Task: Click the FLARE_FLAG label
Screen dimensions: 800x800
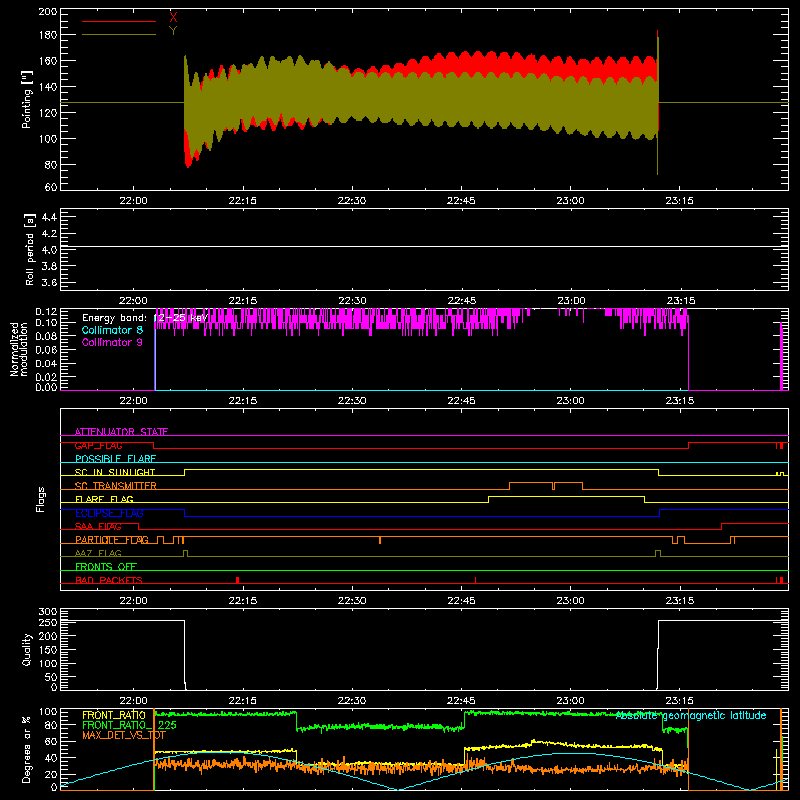Action: 104,499
